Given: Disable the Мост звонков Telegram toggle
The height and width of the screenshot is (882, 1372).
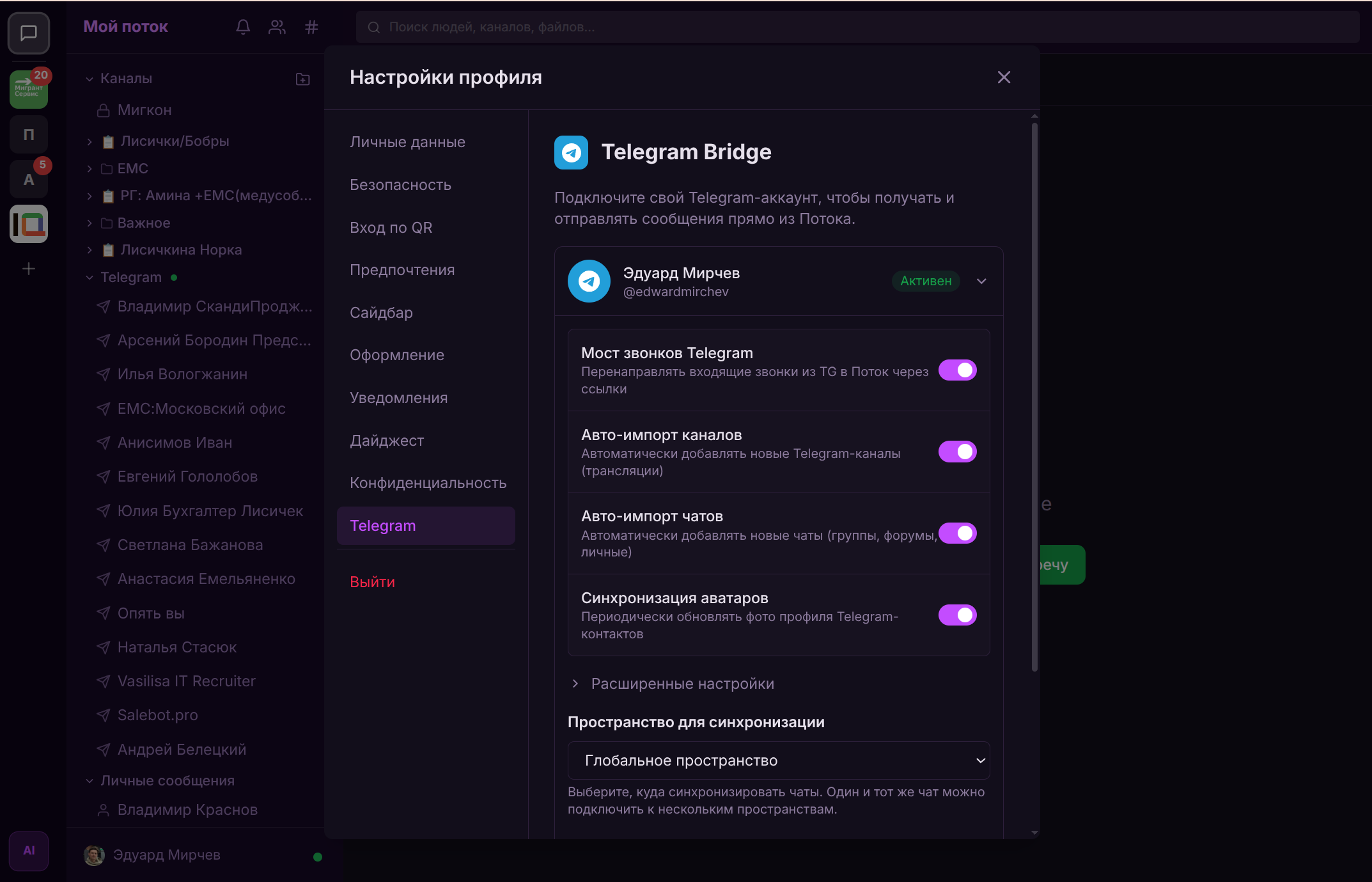Looking at the screenshot, I should [x=957, y=370].
